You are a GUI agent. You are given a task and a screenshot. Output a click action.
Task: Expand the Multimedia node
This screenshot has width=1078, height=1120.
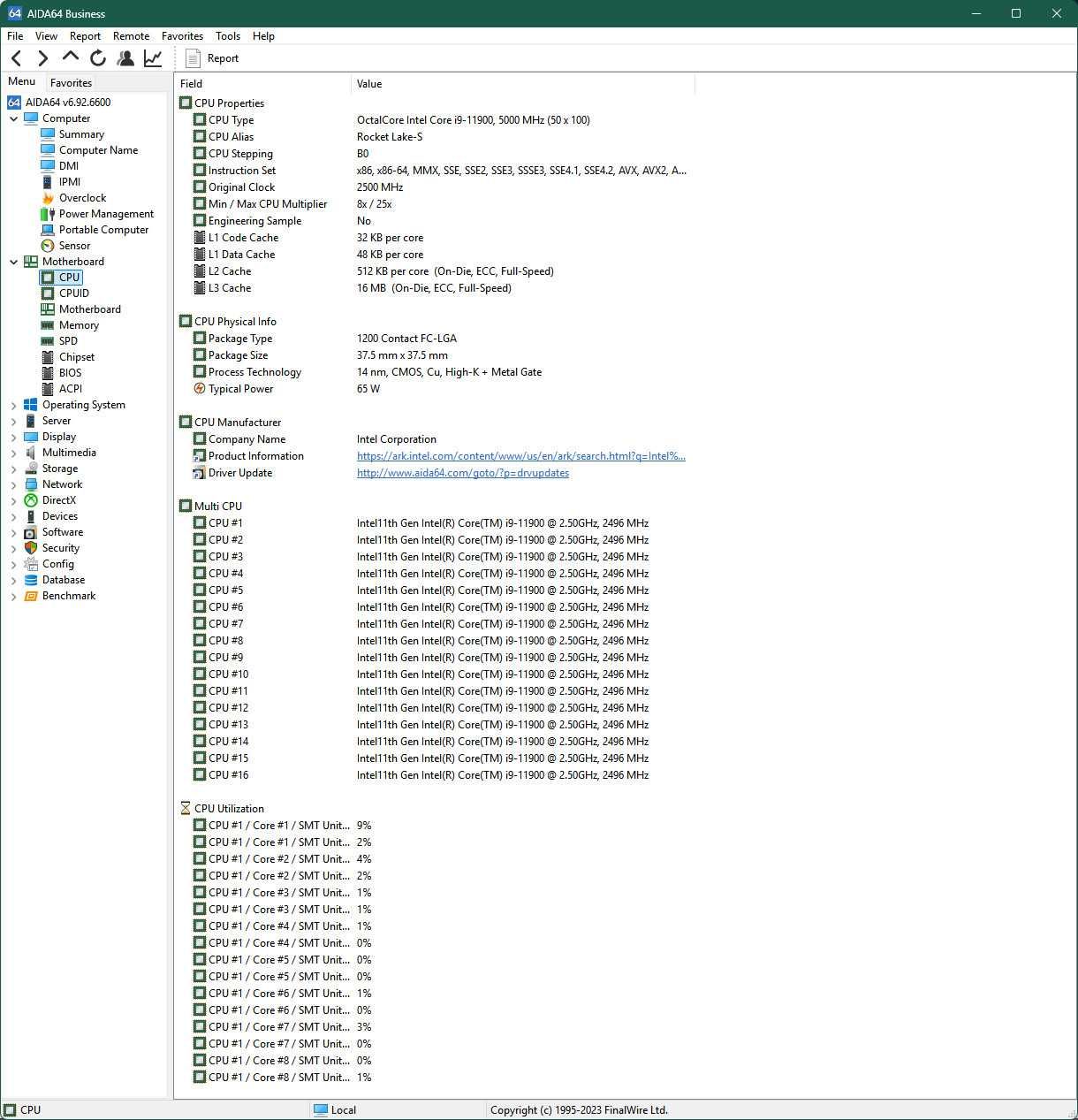(x=13, y=453)
